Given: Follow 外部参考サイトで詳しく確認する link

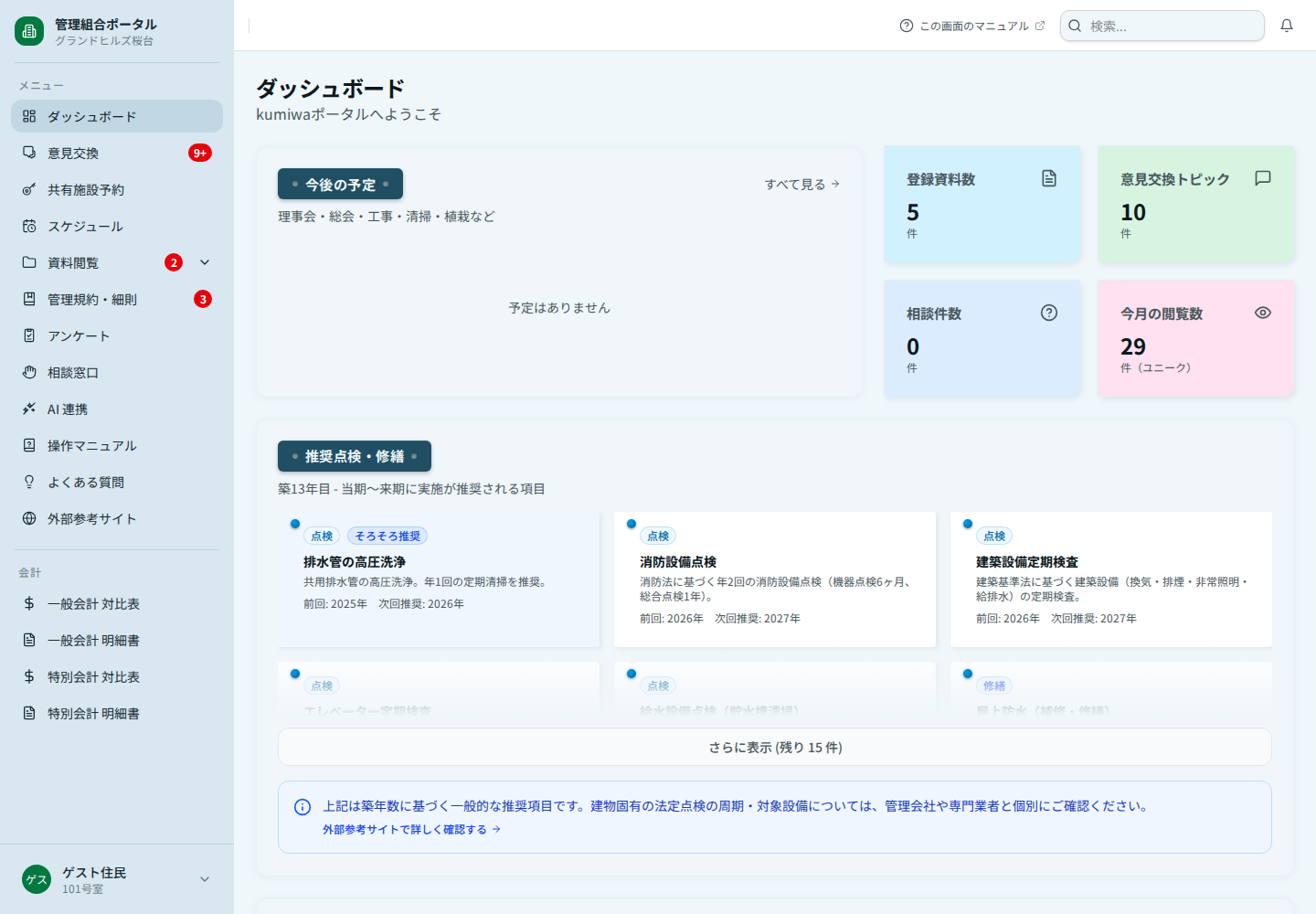Looking at the screenshot, I should click(x=411, y=830).
